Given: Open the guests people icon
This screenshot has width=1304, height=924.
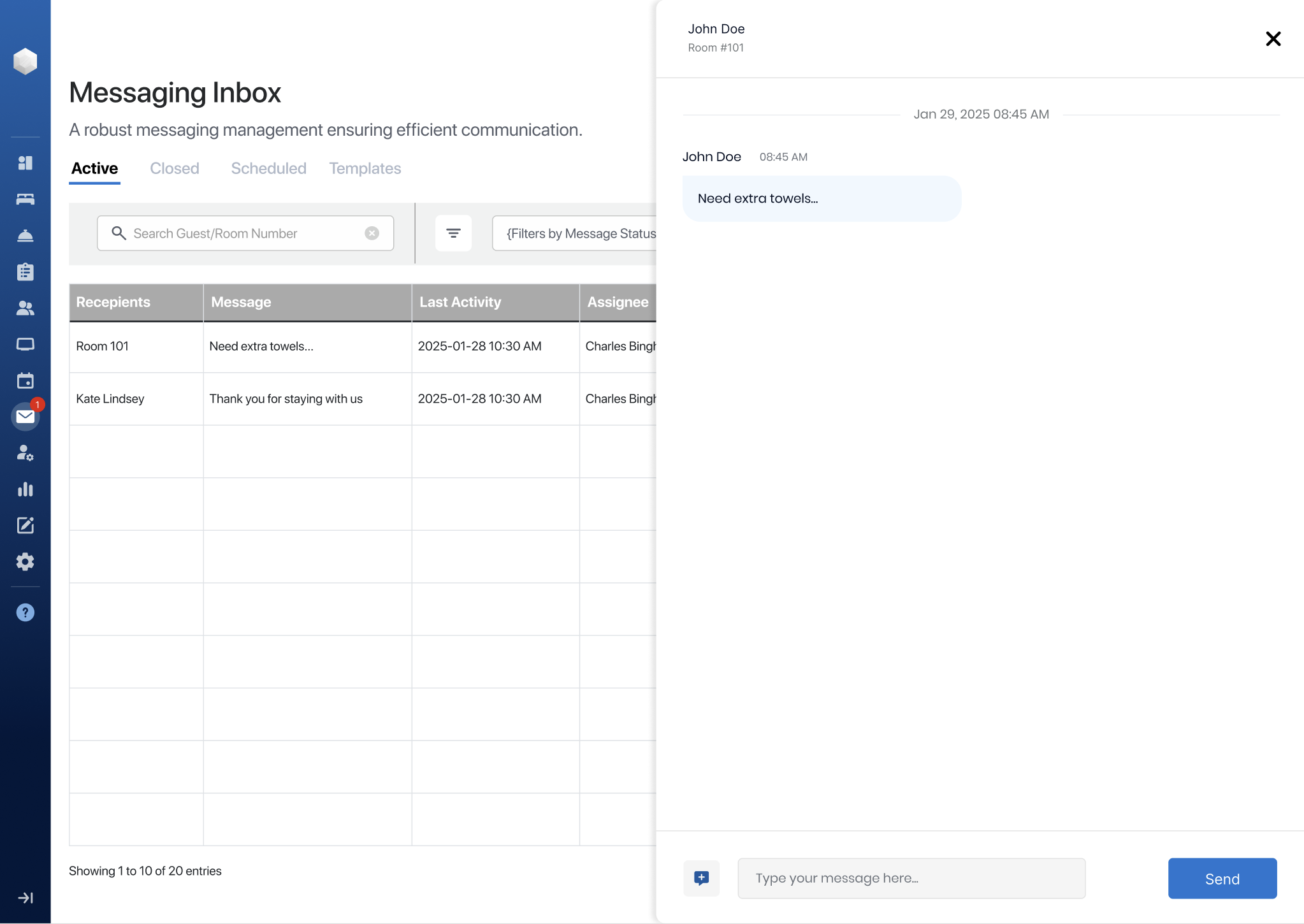Looking at the screenshot, I should [x=25, y=308].
